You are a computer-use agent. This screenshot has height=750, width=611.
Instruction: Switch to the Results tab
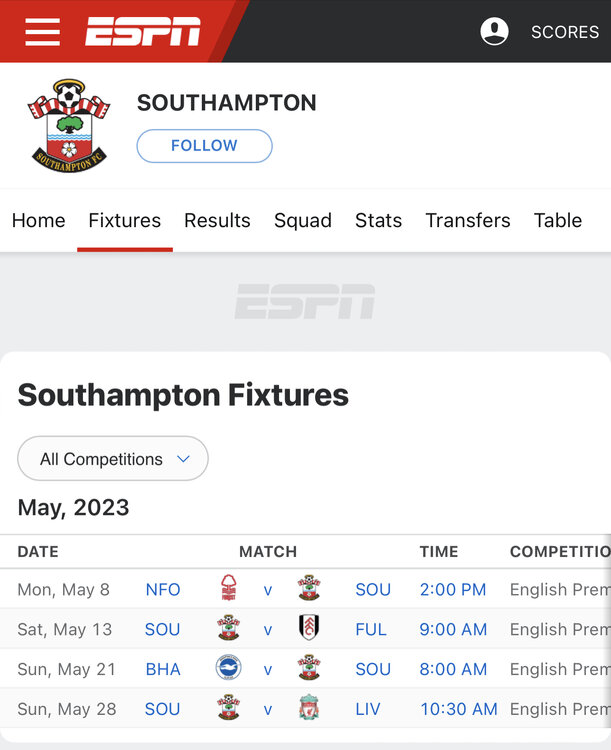coord(217,220)
